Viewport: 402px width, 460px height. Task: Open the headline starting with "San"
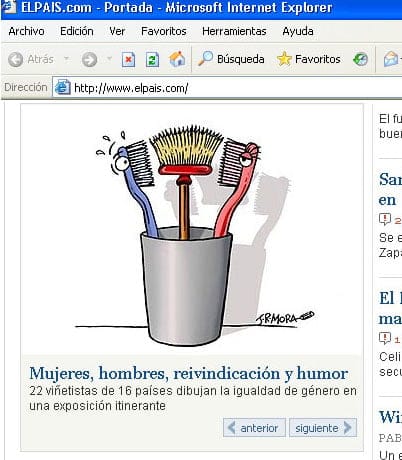point(390,189)
